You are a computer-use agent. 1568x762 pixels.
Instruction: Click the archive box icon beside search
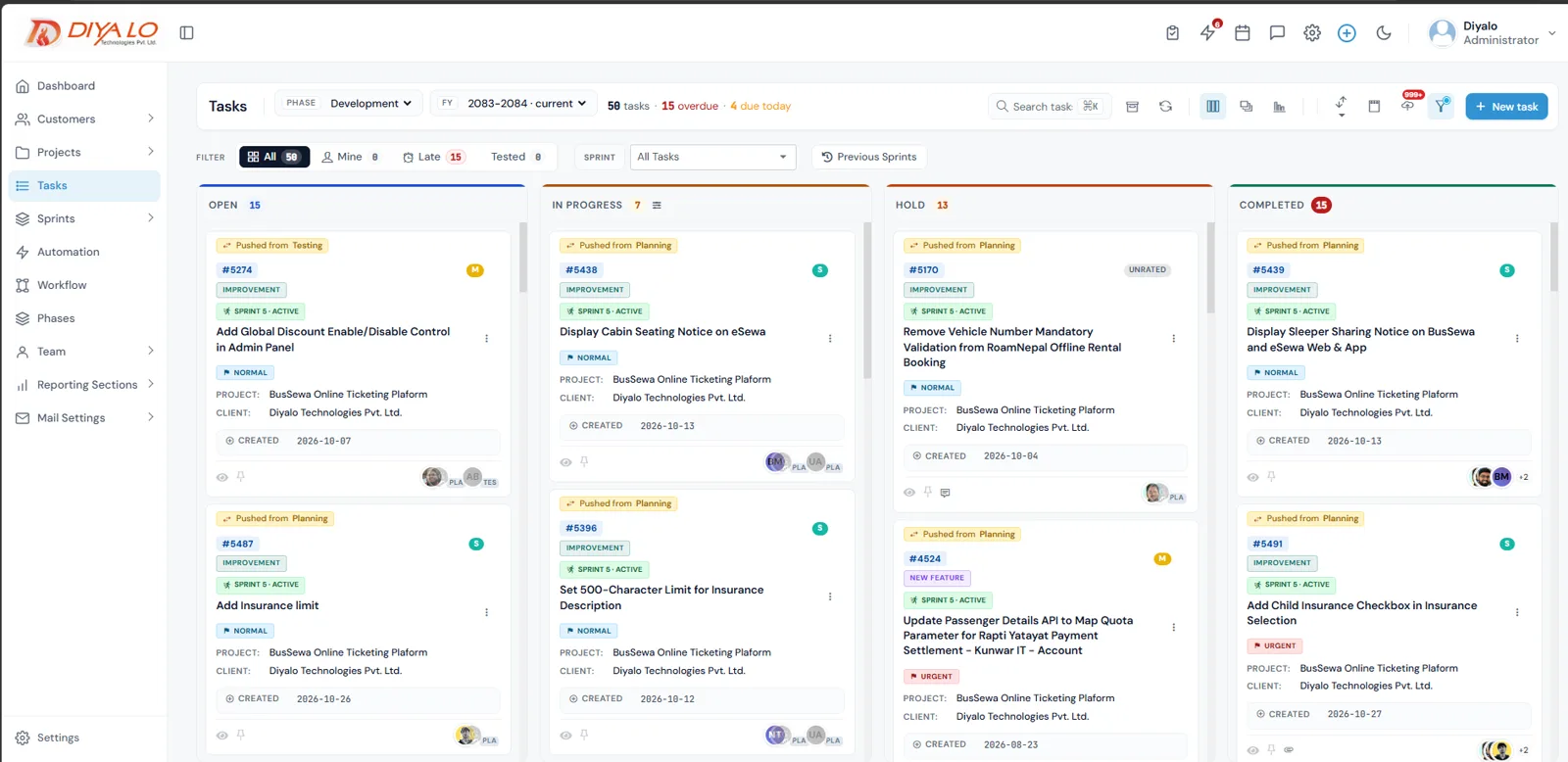coord(1132,107)
